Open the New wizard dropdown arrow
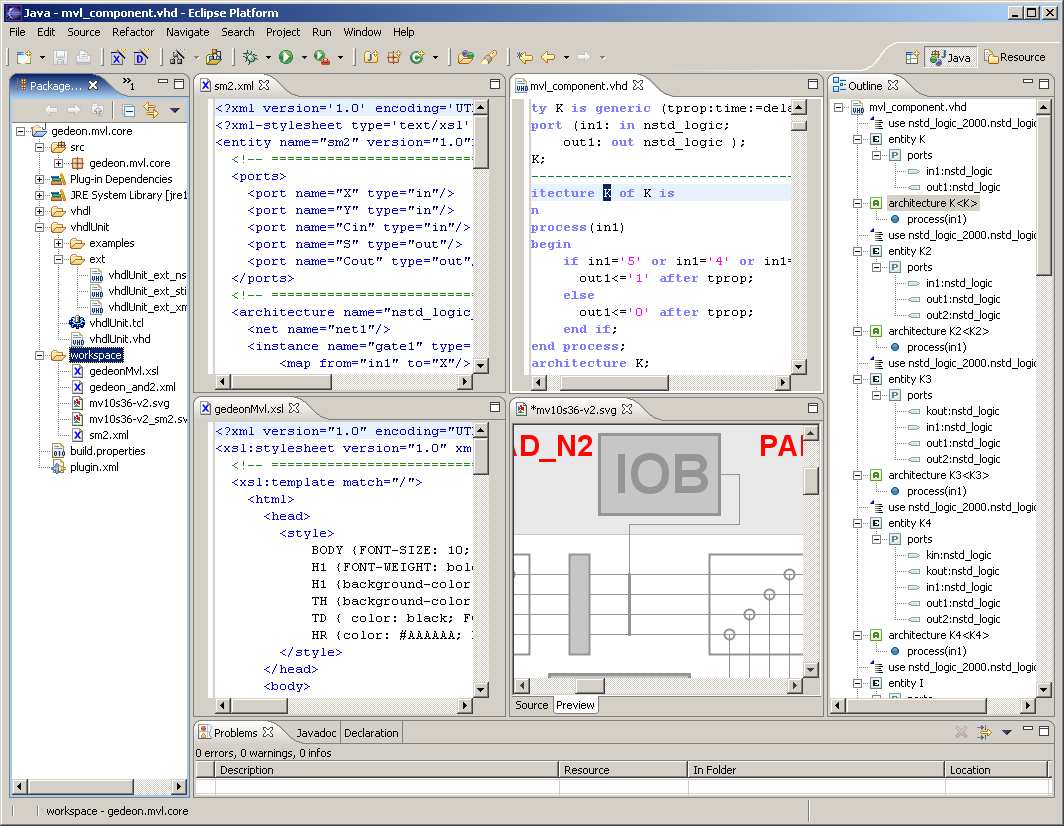 pos(42,58)
